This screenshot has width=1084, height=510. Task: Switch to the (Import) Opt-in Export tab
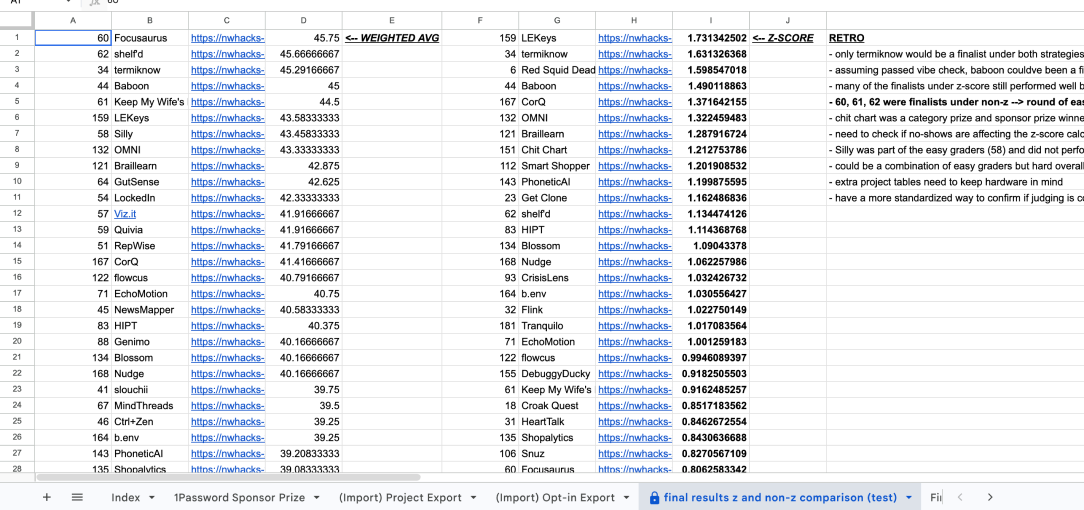555,498
